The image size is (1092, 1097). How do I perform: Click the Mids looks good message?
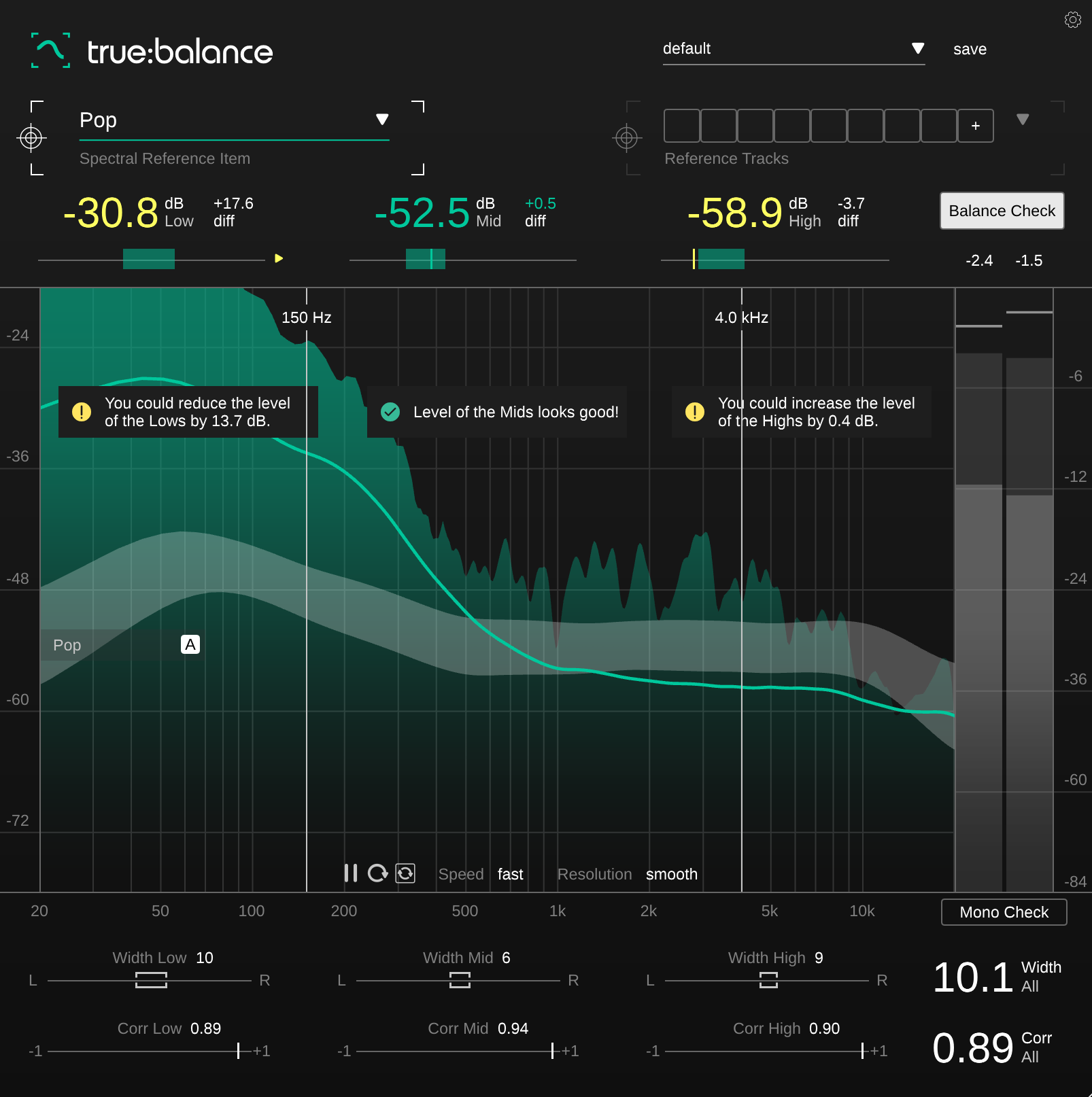(x=497, y=412)
